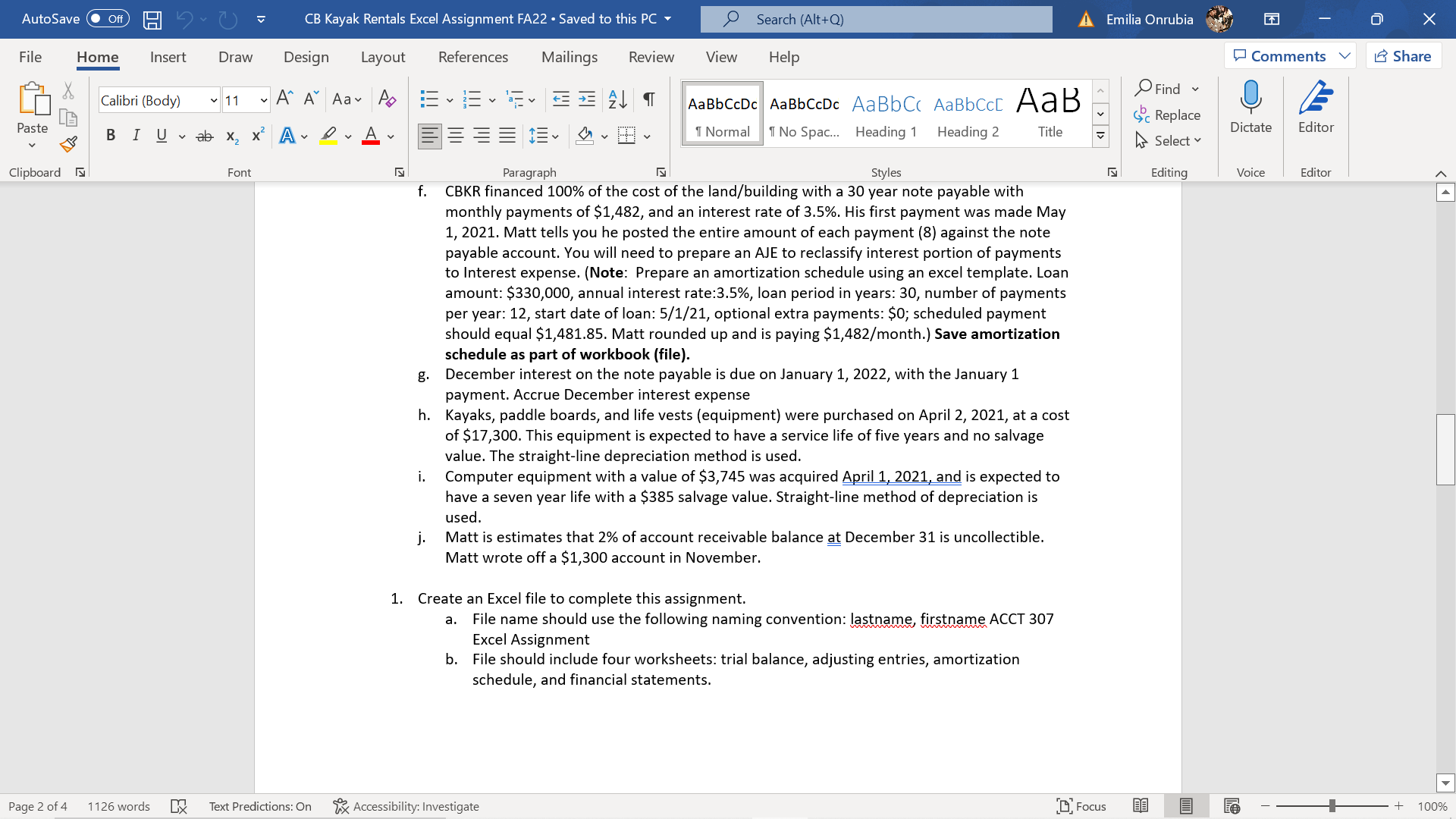Viewport: 1456px width, 819px height.
Task: Open the font name dropdown
Action: [x=214, y=100]
